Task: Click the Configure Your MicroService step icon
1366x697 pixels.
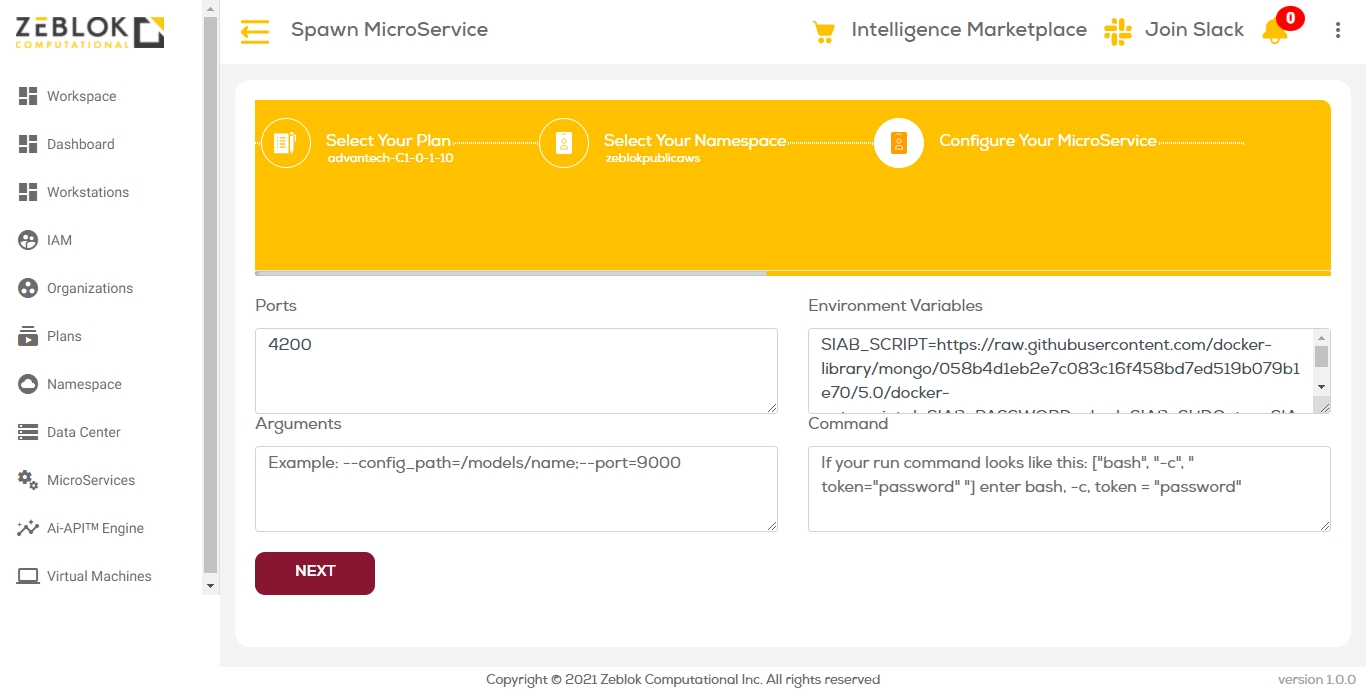Action: coord(898,143)
